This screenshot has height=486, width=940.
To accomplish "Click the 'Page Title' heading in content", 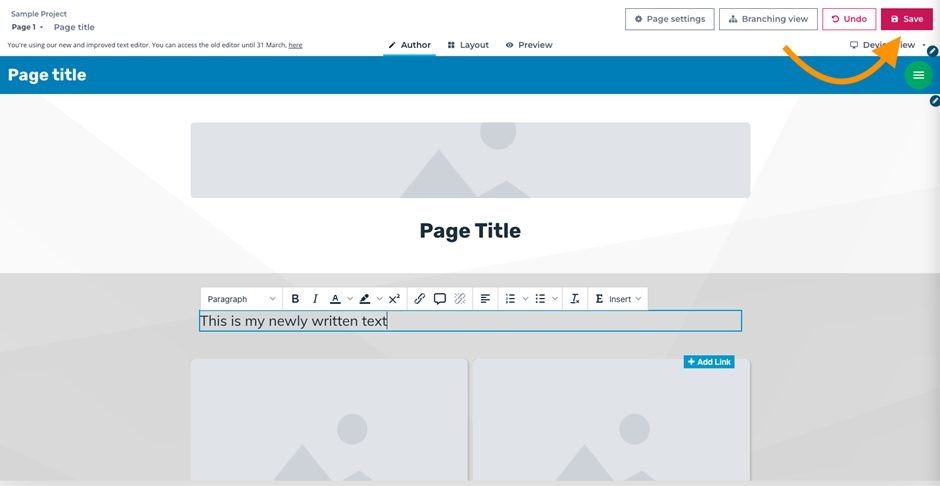I will click(x=470, y=231).
